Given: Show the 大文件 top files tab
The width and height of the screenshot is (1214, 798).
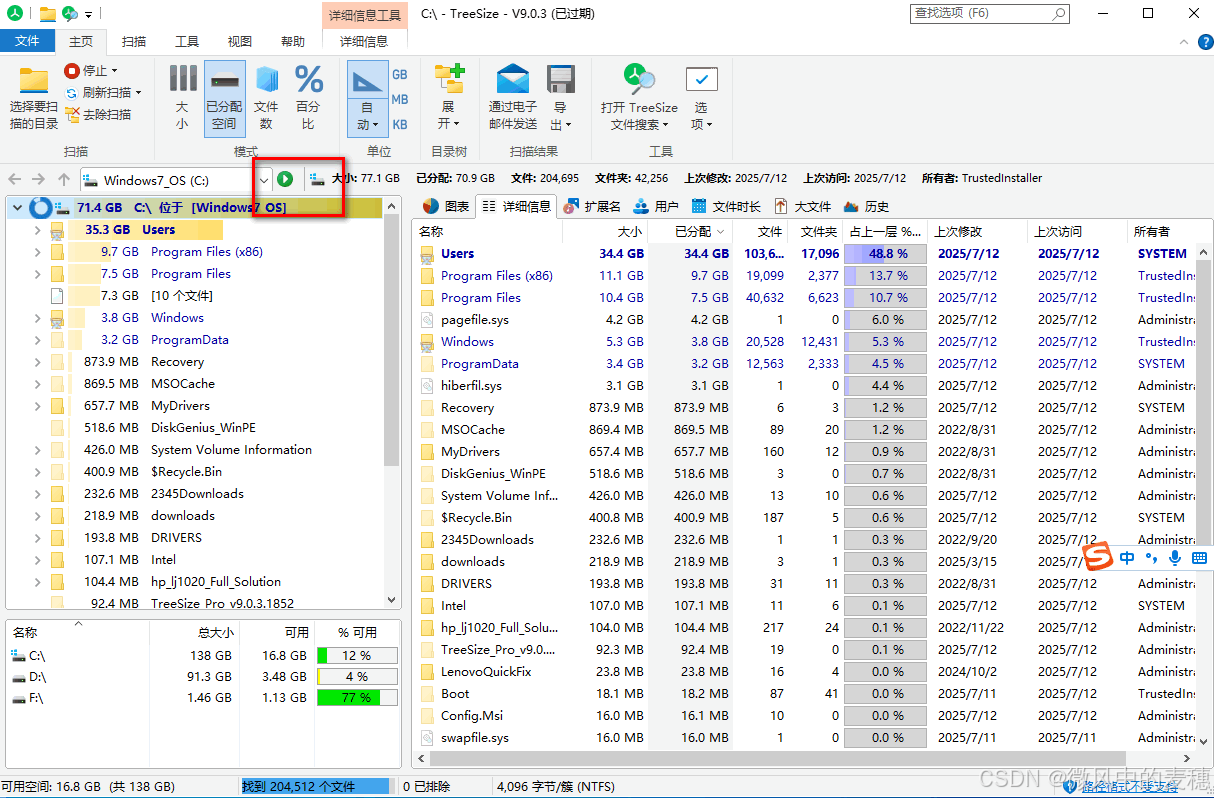Looking at the screenshot, I should [801, 206].
